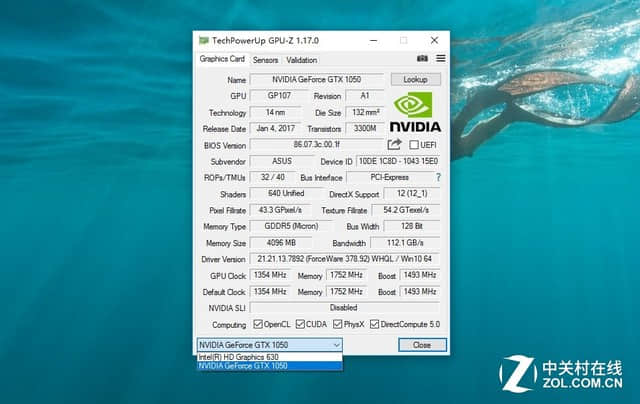The height and width of the screenshot is (404, 640).
Task: Toggle the CUDA checkbox
Action: 300,324
